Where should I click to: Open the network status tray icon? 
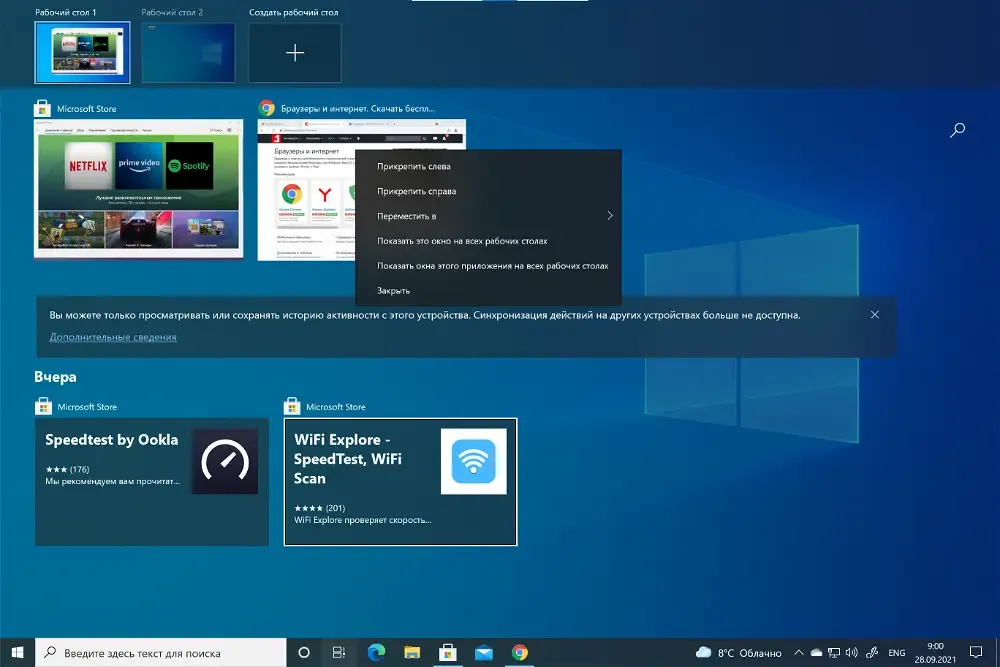coord(834,652)
